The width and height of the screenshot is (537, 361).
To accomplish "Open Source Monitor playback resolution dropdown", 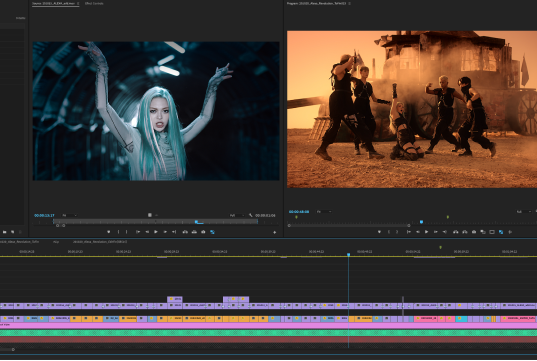I will click(236, 215).
